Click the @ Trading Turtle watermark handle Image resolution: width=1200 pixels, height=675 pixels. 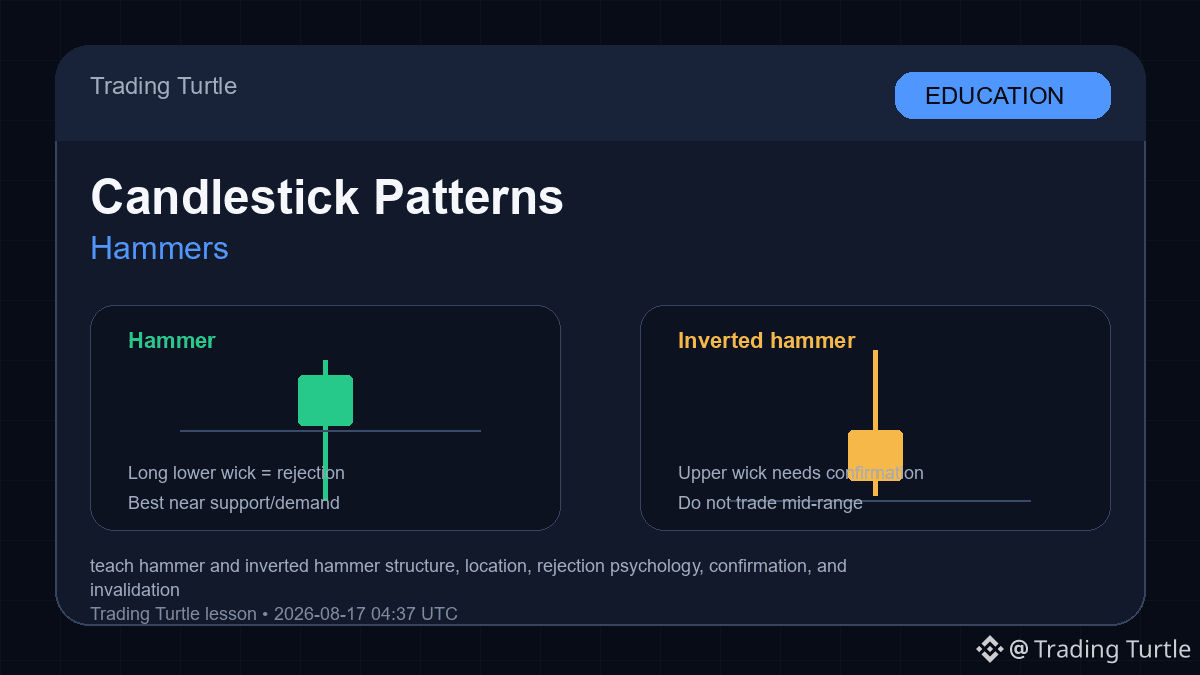1100,649
